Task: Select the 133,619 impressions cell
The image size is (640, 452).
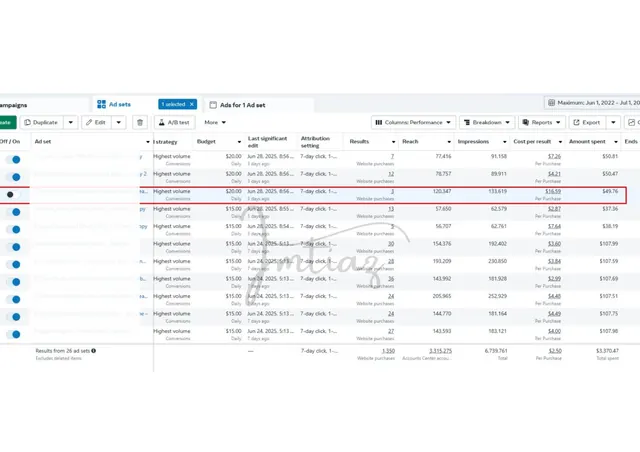Action: click(498, 191)
